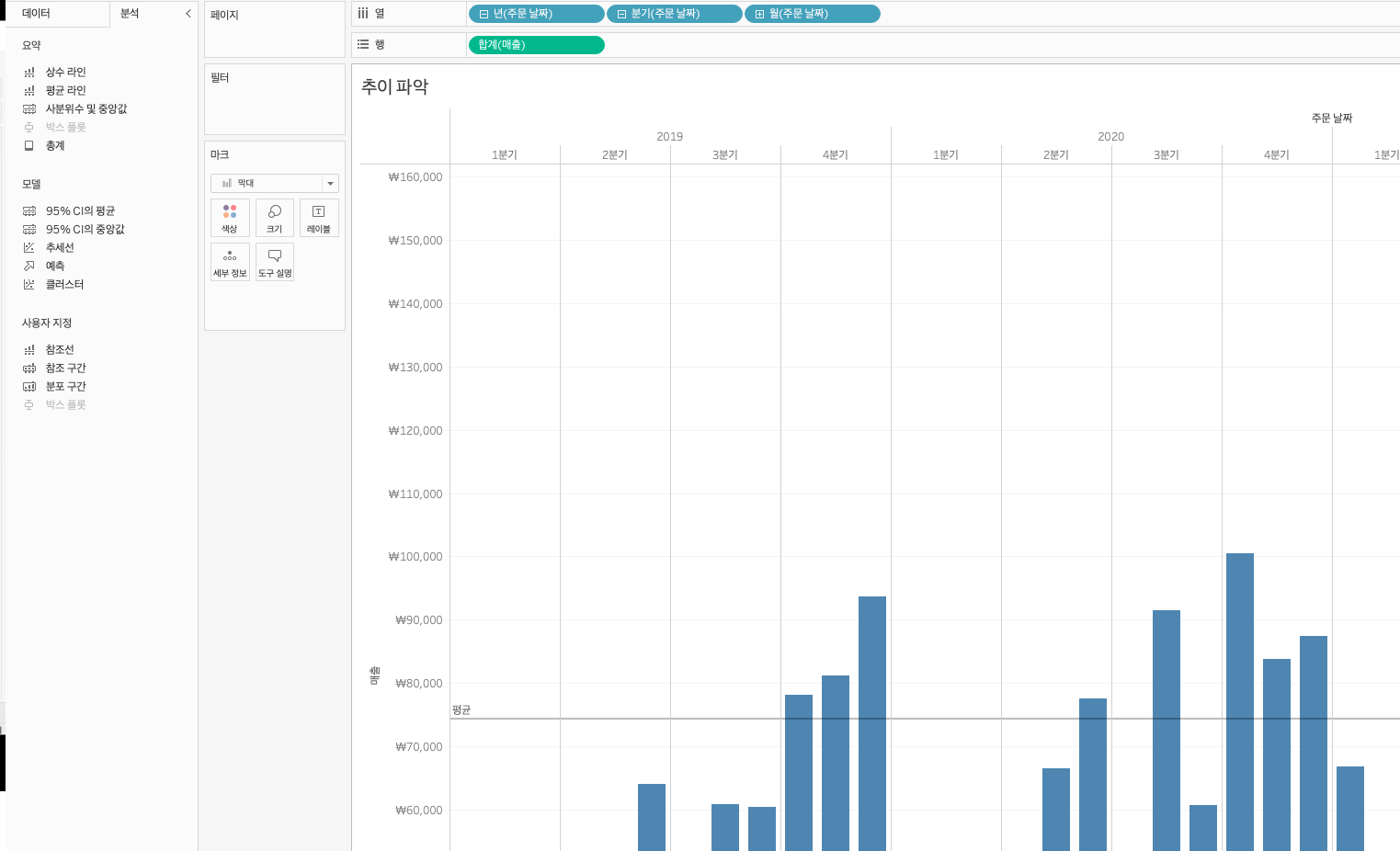Select 95% CI의 평균 model item
This screenshot has height=851, width=1400.
(80, 210)
